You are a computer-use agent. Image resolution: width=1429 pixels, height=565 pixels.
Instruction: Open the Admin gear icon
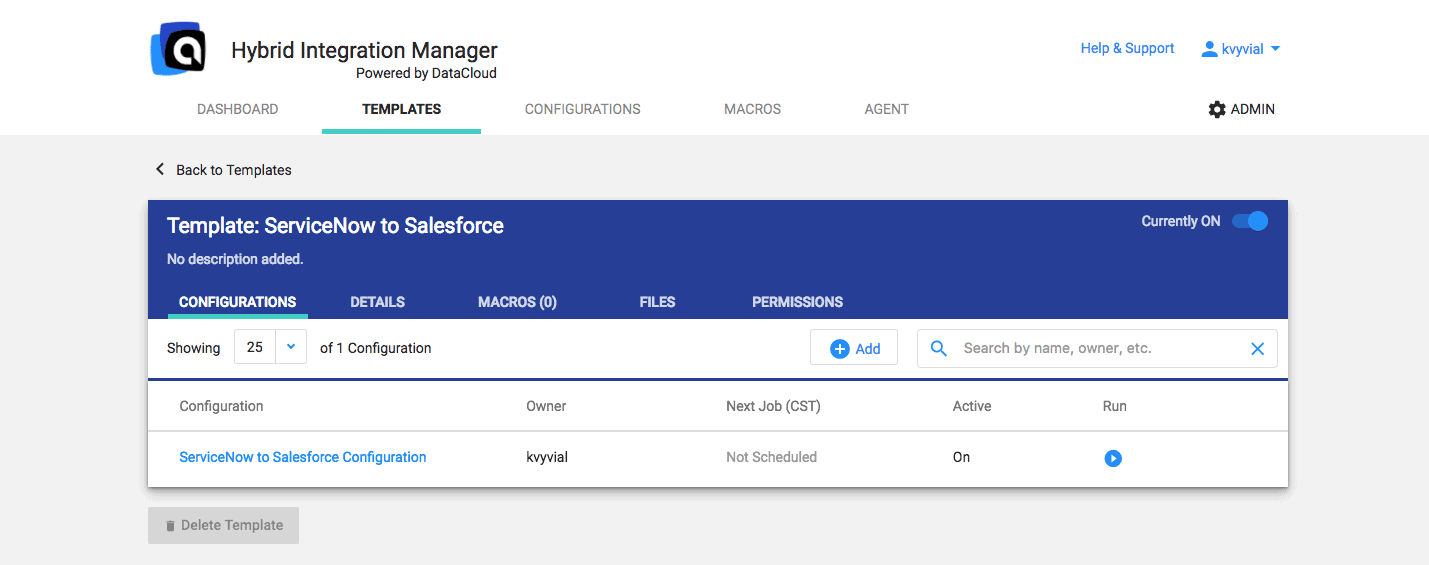coord(1217,109)
